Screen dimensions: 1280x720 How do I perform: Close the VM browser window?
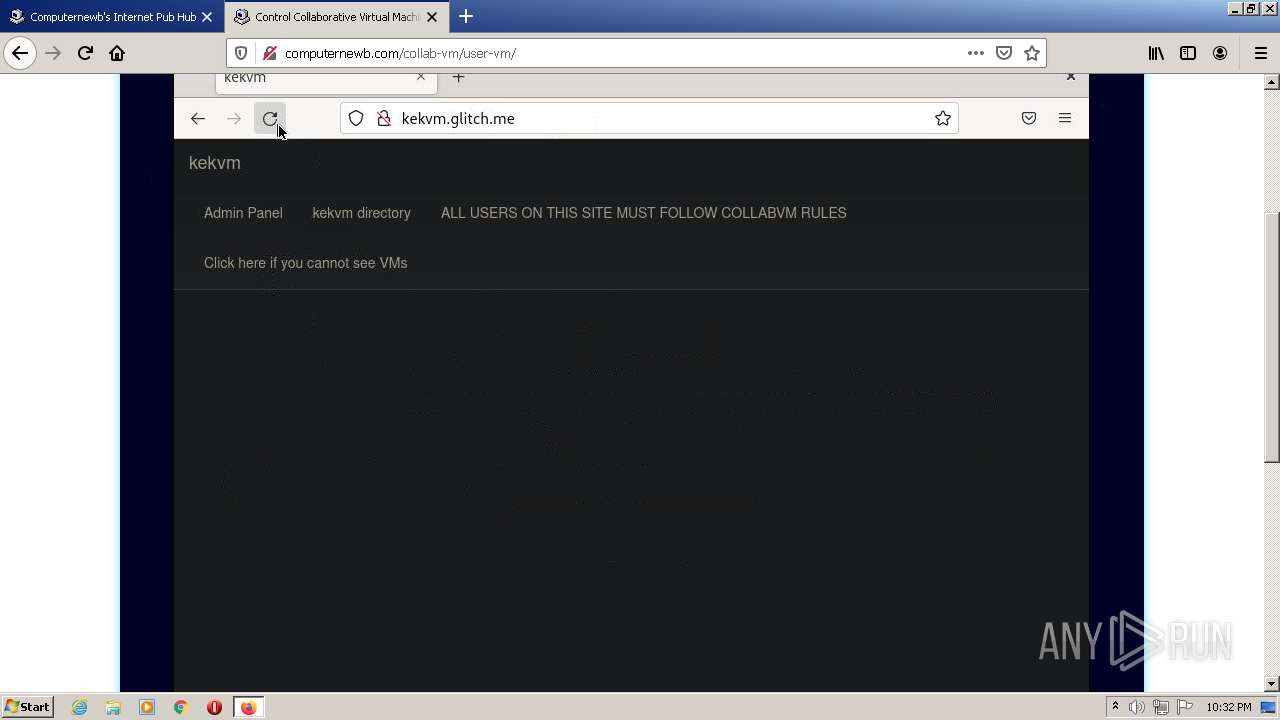(x=1071, y=76)
